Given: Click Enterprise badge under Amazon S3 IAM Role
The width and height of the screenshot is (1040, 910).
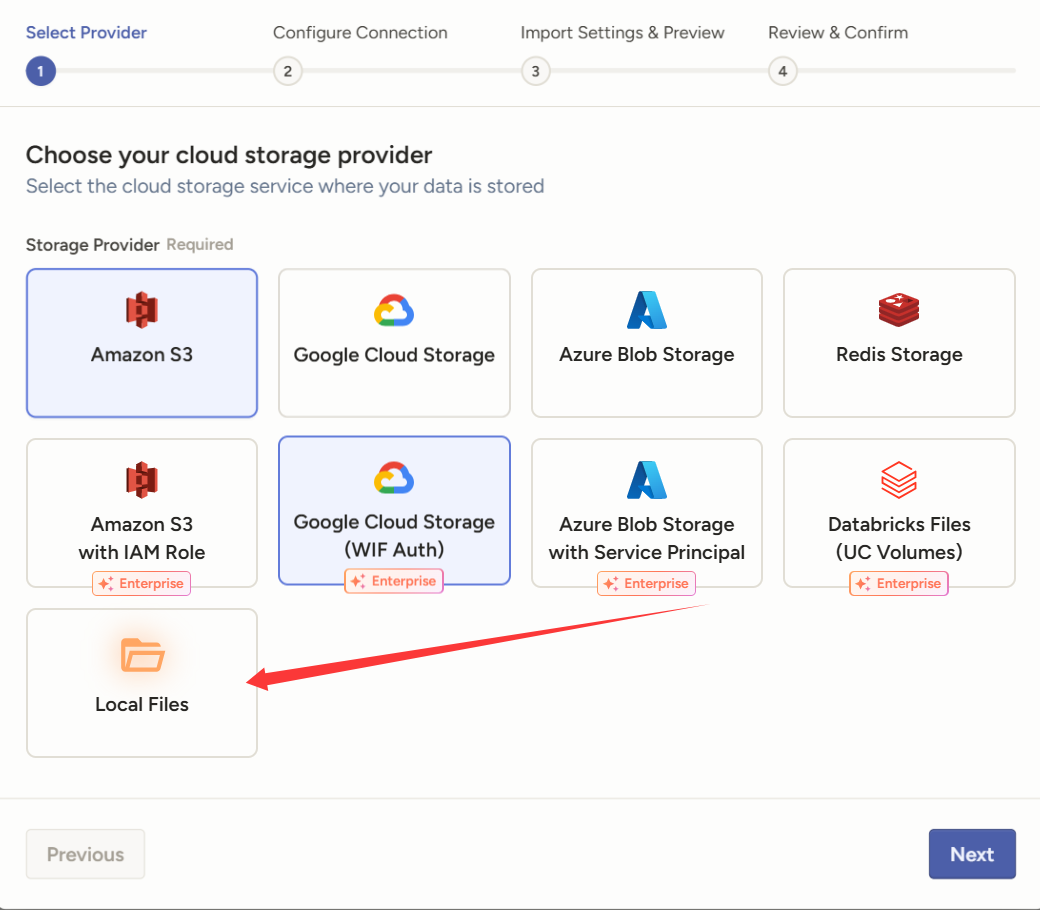Looking at the screenshot, I should pyautogui.click(x=141, y=584).
